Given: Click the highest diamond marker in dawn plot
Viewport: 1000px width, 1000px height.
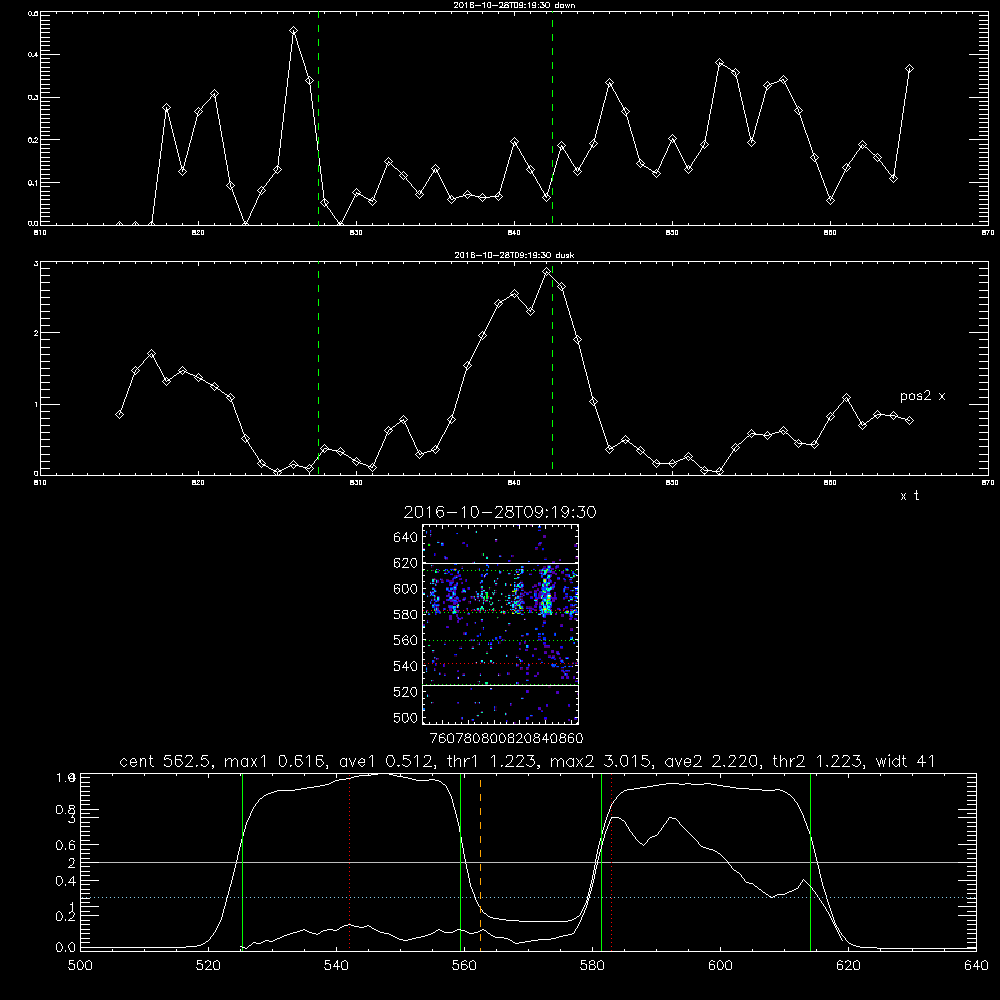Looking at the screenshot, I should pyautogui.click(x=293, y=31).
